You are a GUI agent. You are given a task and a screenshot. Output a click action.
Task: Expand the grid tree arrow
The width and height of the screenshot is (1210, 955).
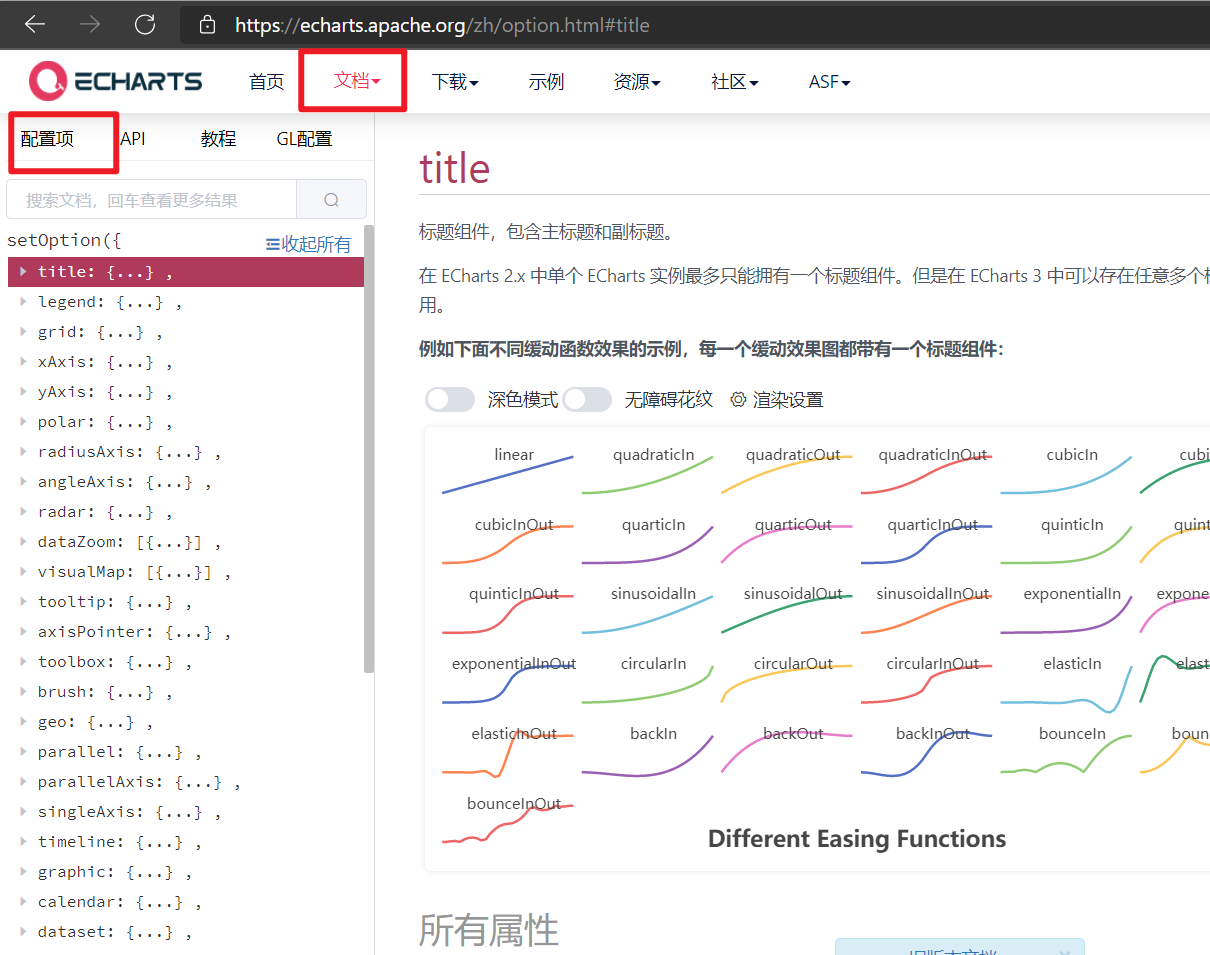pyautogui.click(x=23, y=331)
